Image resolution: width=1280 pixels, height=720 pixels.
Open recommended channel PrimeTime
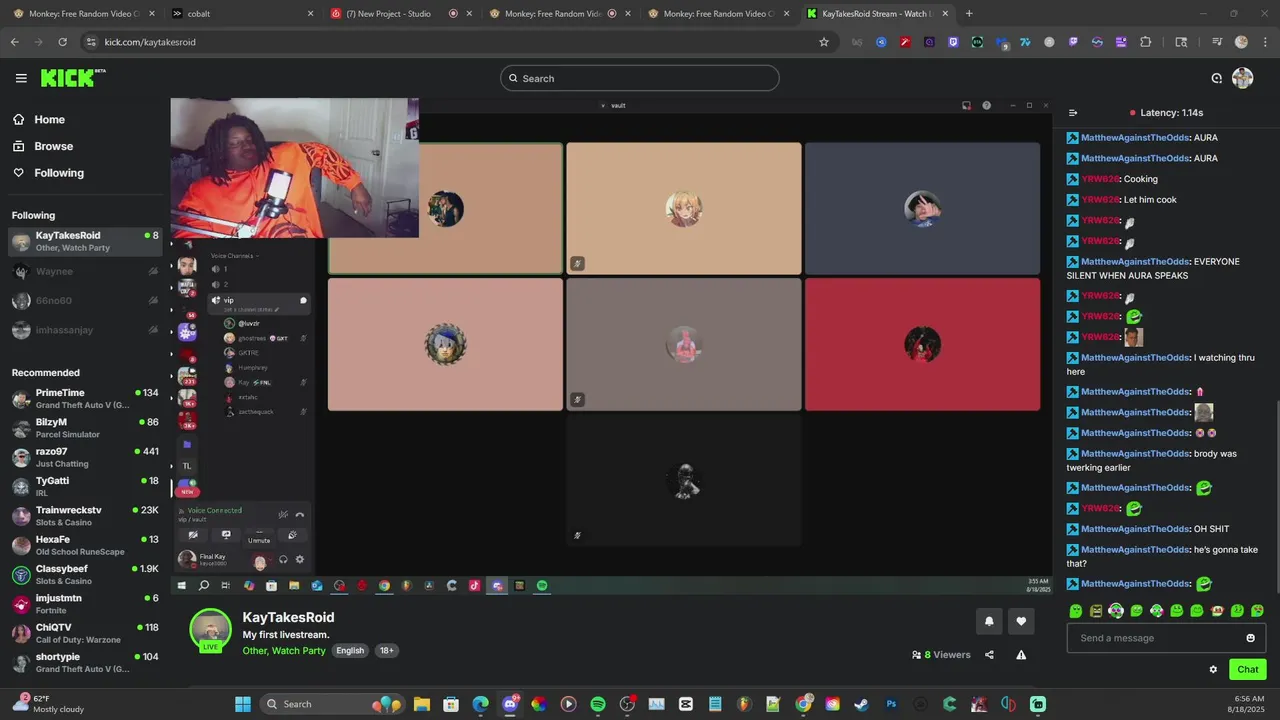click(85, 399)
